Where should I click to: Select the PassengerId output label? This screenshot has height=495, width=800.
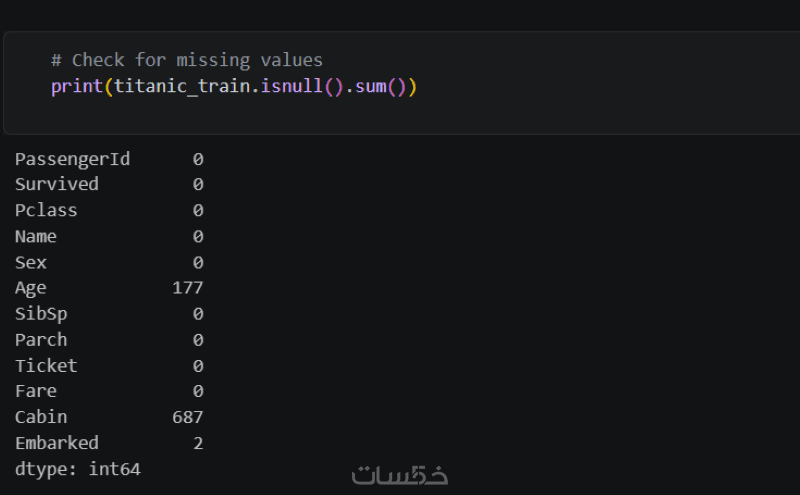[x=72, y=159]
